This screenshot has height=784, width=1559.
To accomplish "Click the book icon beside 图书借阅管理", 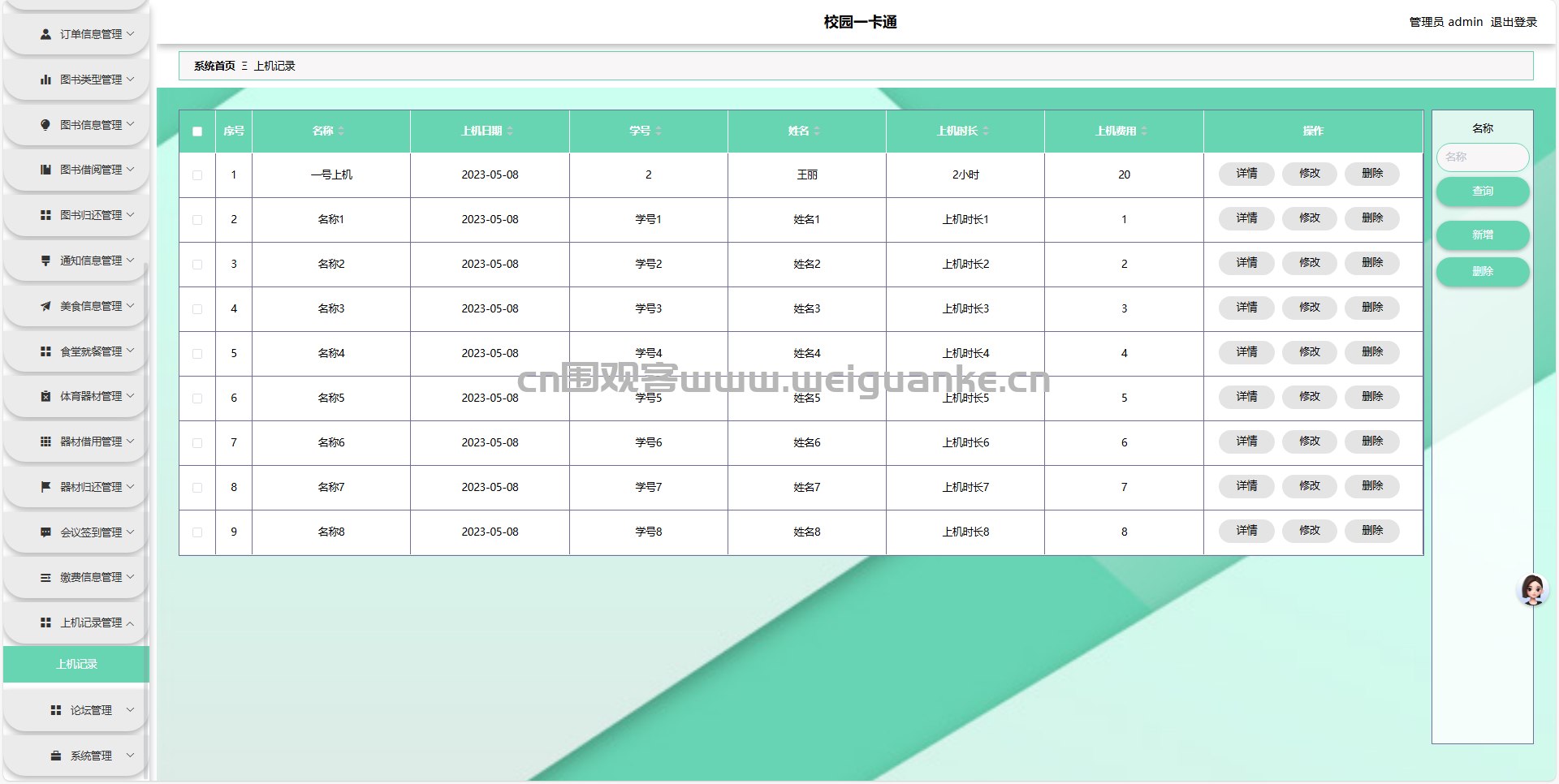I will [45, 170].
